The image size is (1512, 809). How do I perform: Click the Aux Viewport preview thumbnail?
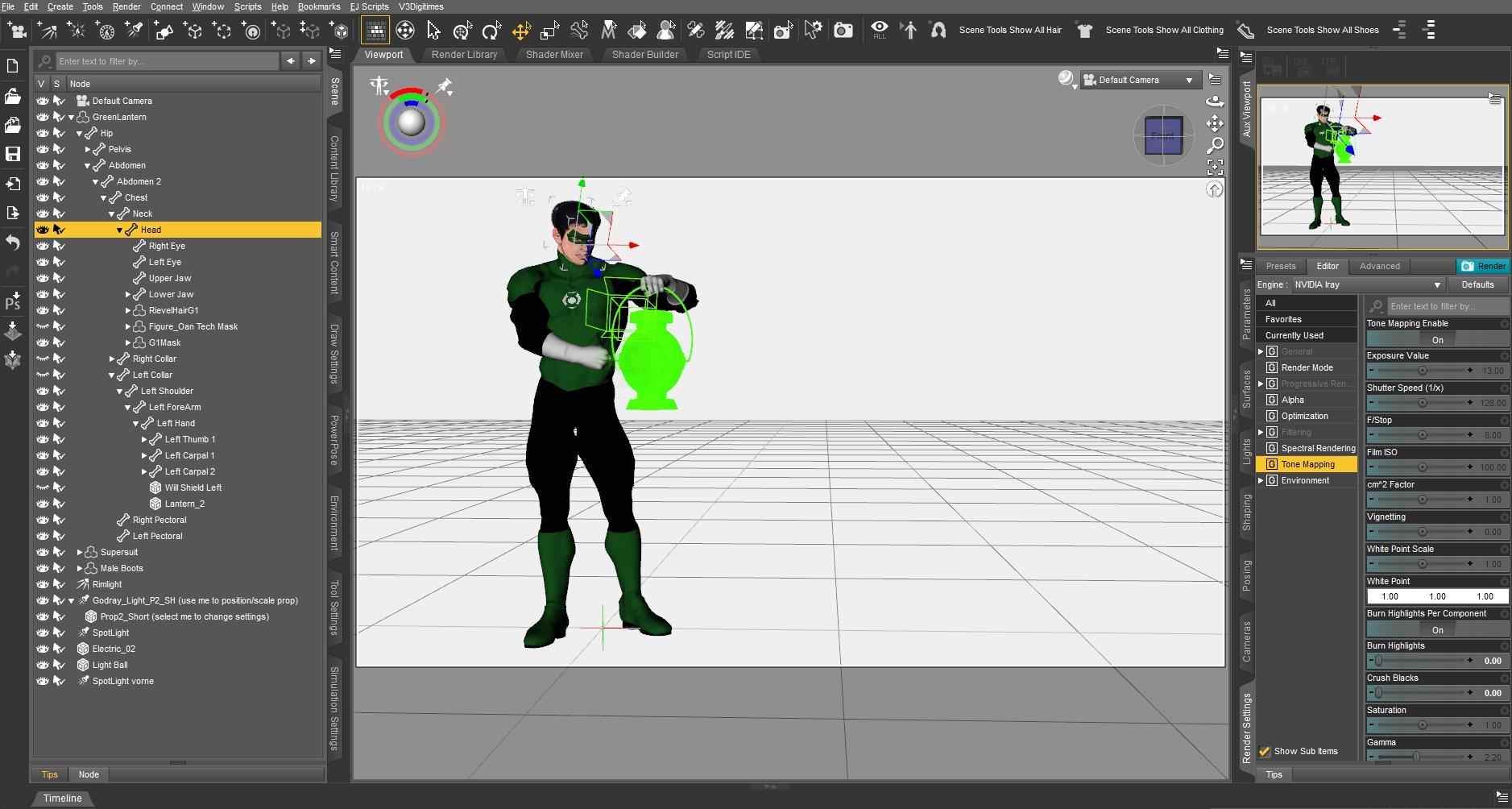1382,167
